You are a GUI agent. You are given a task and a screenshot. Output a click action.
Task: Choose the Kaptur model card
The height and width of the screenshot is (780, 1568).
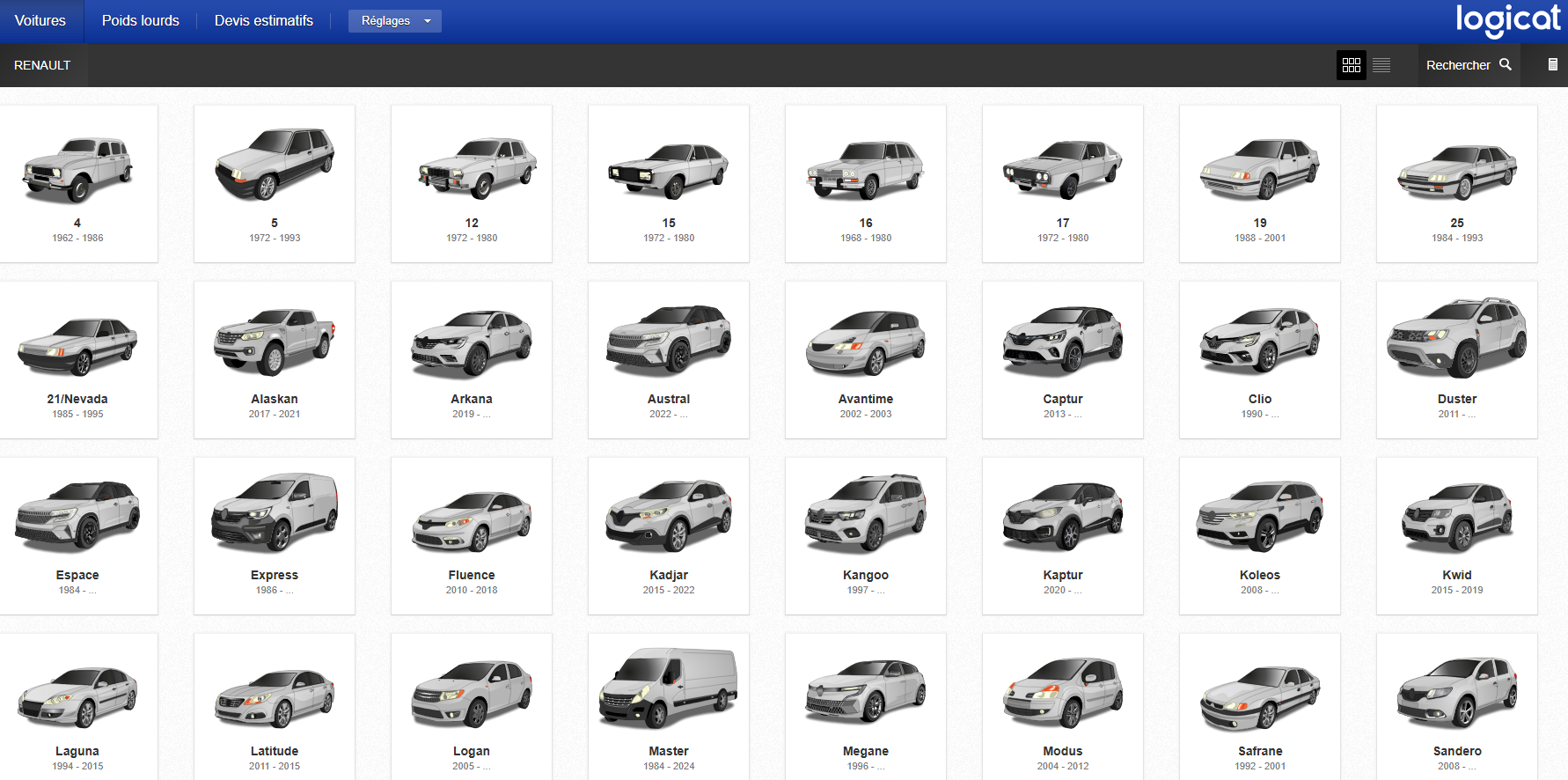1063,536
